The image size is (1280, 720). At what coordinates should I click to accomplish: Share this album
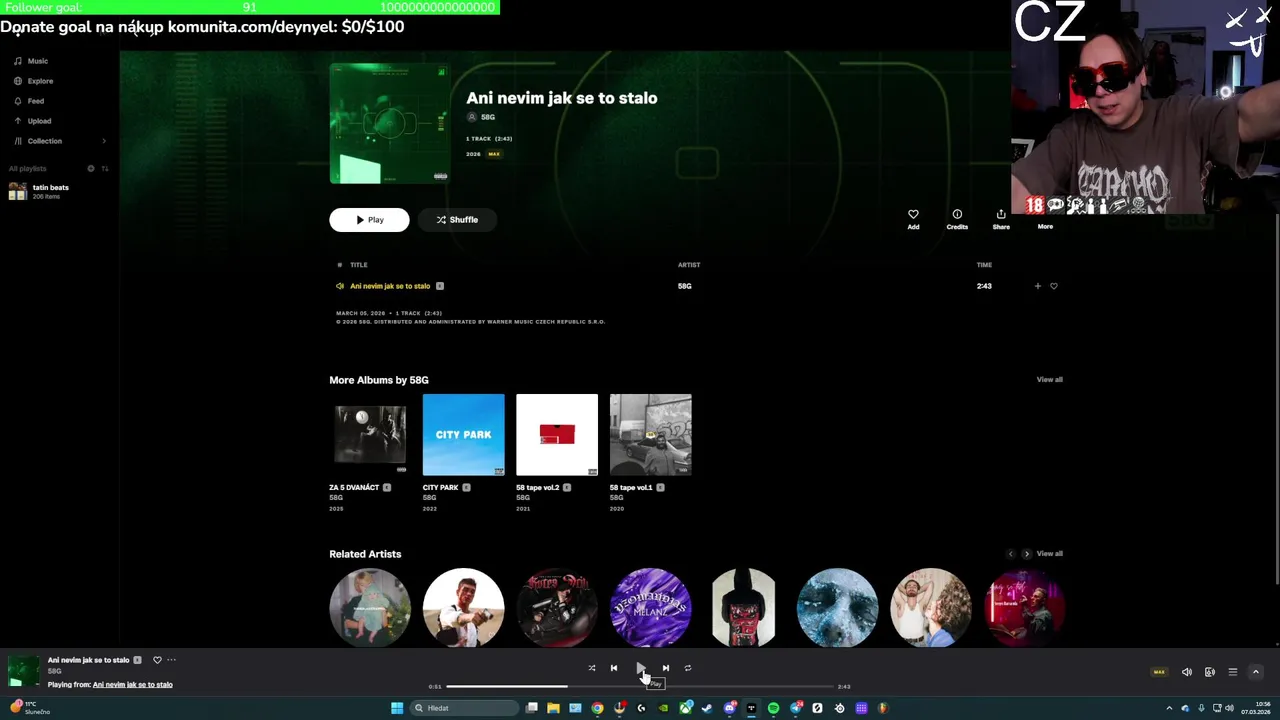pyautogui.click(x=1001, y=219)
